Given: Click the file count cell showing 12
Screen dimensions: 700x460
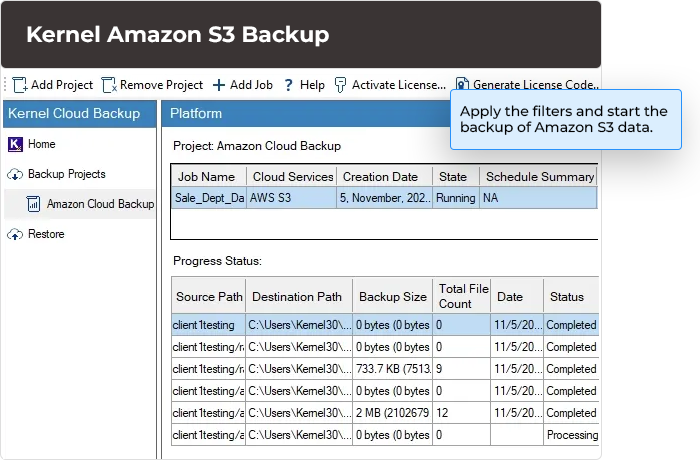Looking at the screenshot, I should 462,413.
